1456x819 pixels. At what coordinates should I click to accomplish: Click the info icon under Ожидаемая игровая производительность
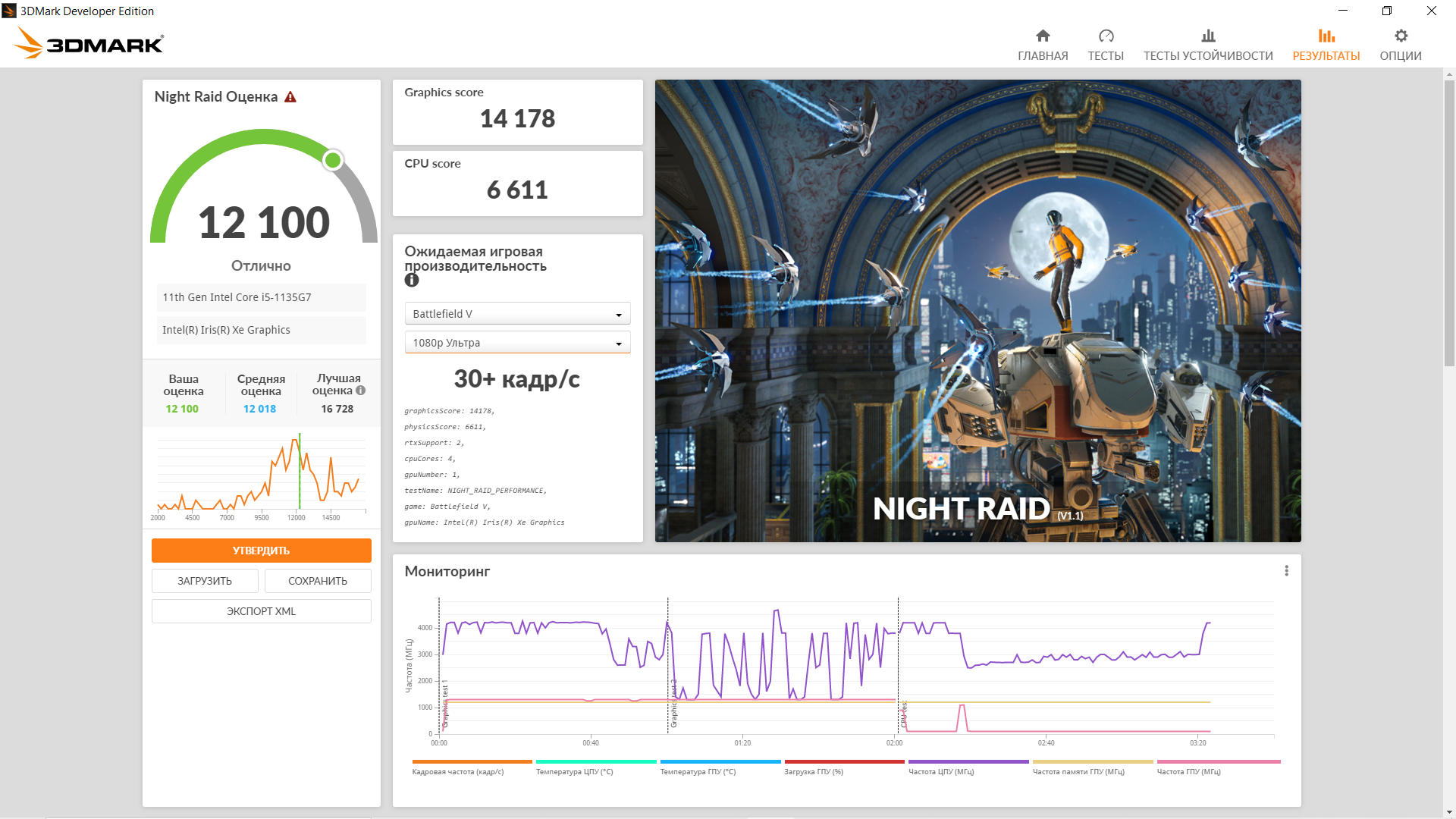[x=412, y=280]
